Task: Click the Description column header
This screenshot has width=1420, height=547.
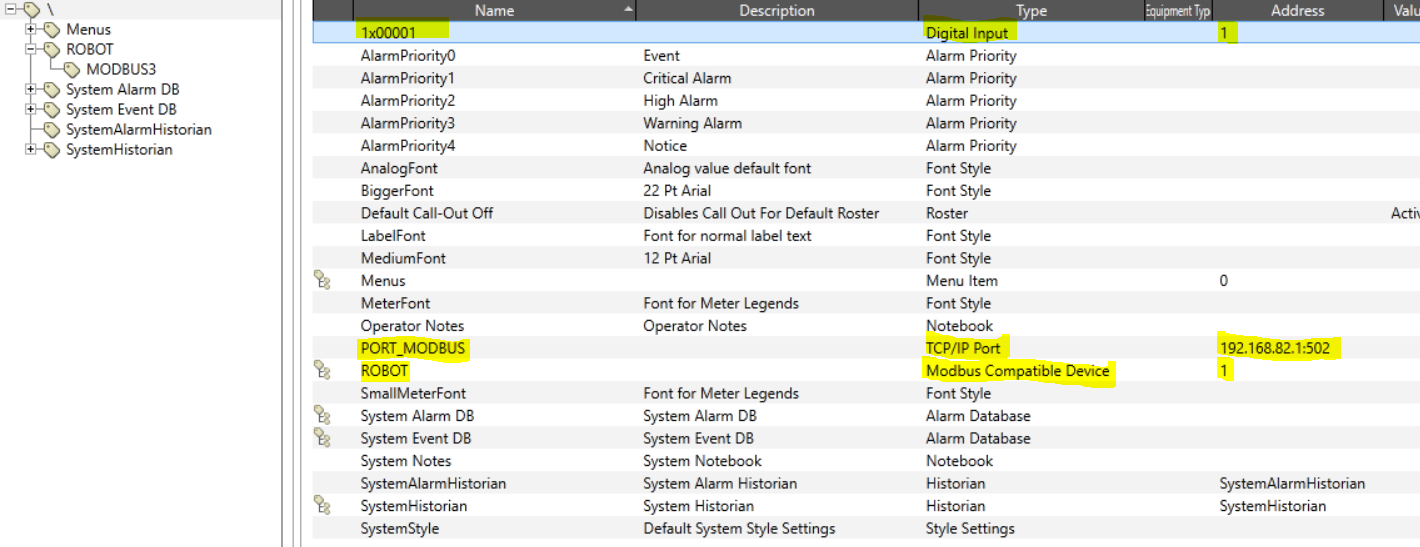Action: pos(776,11)
